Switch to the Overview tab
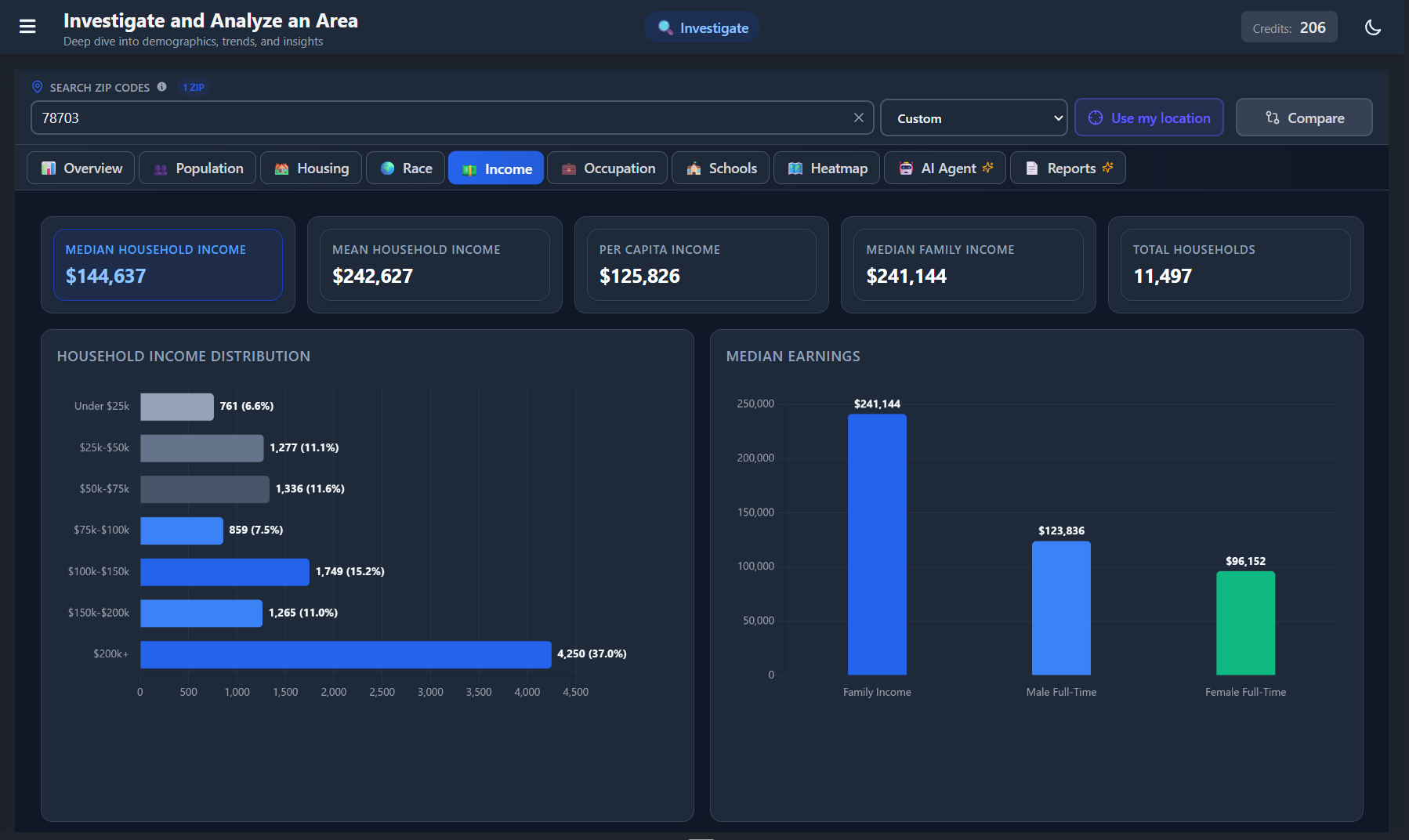This screenshot has width=1409, height=840. point(80,168)
